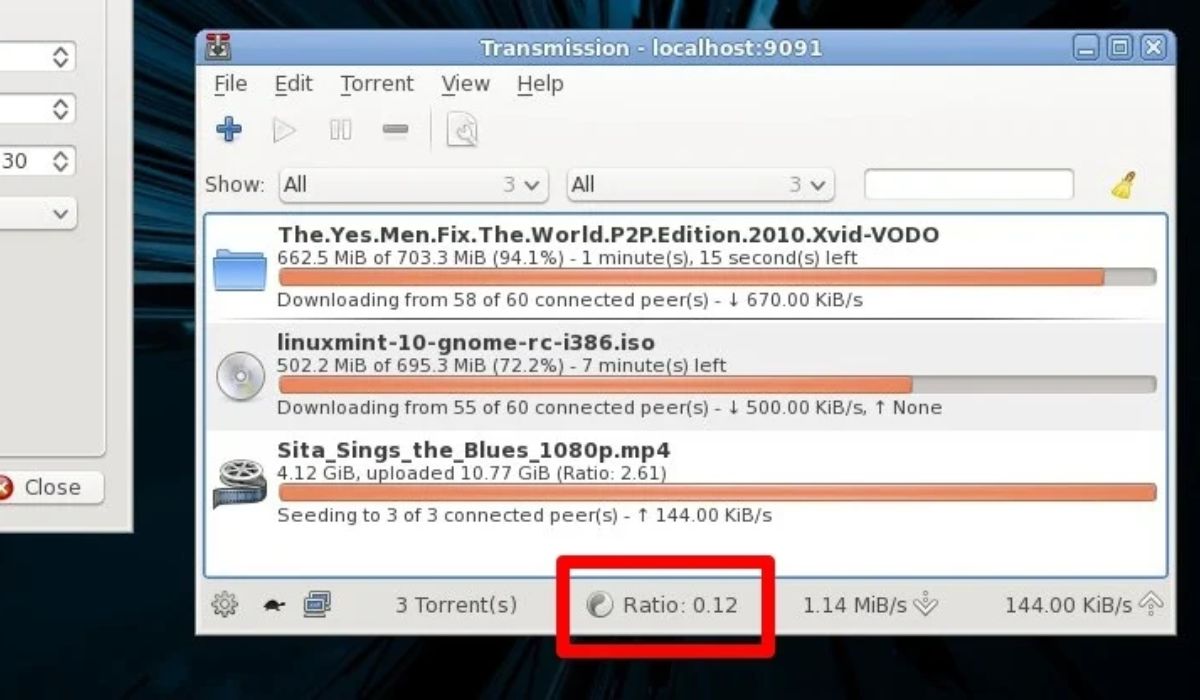The image size is (1200, 700).
Task: Click 'Downloading from 55 of 60' peer line
Action: click(609, 408)
